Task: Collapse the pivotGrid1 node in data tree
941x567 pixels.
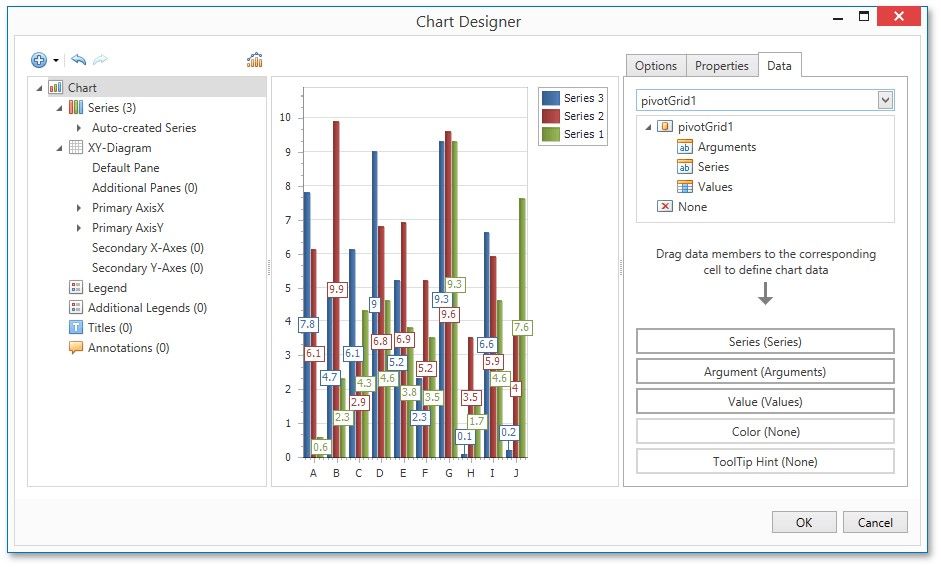Action: [647, 127]
